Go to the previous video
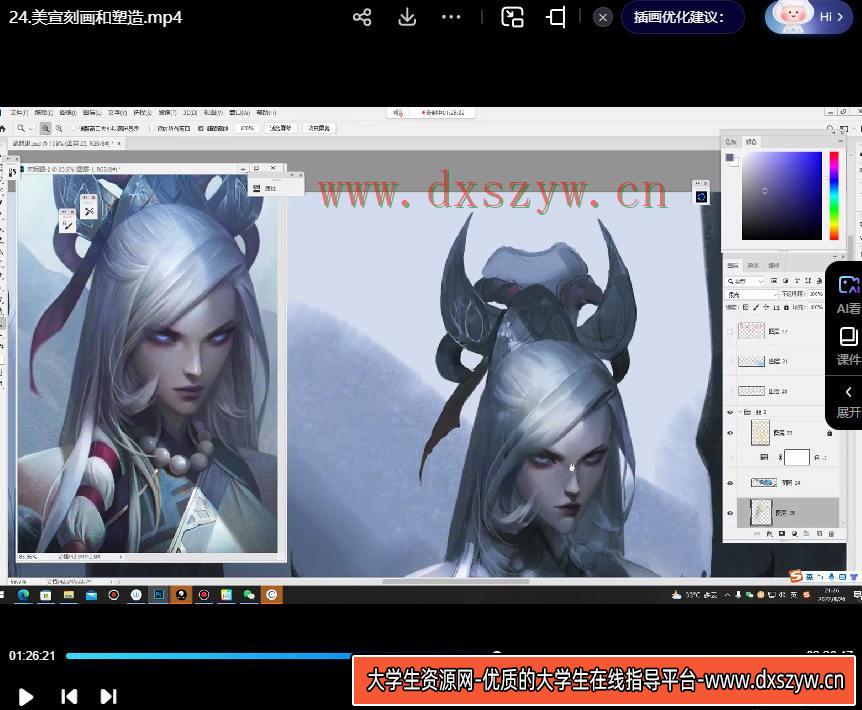Screen dimensions: 862x710 coord(69,697)
